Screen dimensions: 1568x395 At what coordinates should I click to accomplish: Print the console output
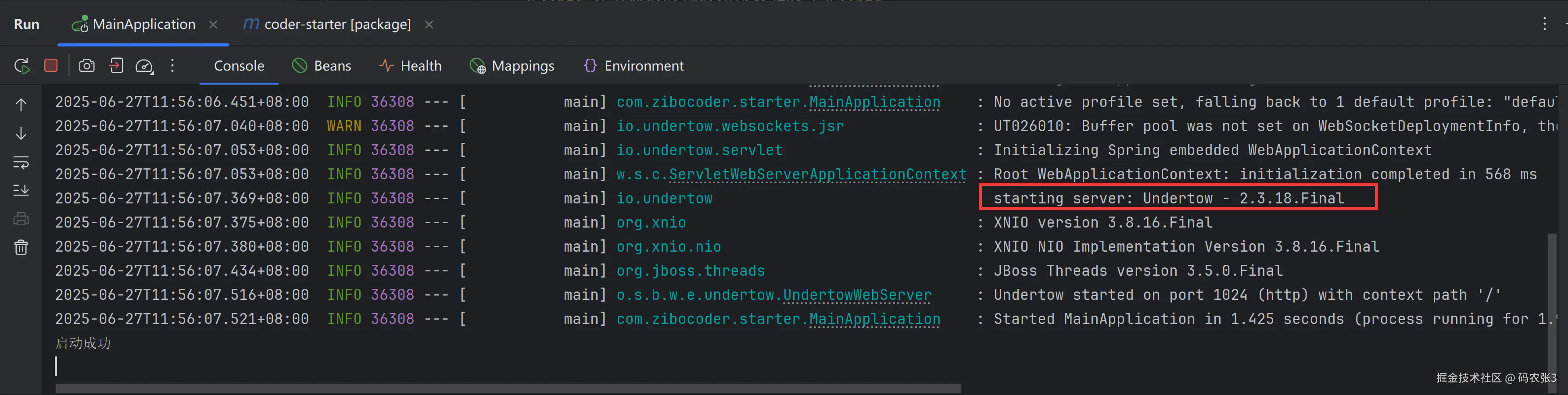click(x=21, y=219)
